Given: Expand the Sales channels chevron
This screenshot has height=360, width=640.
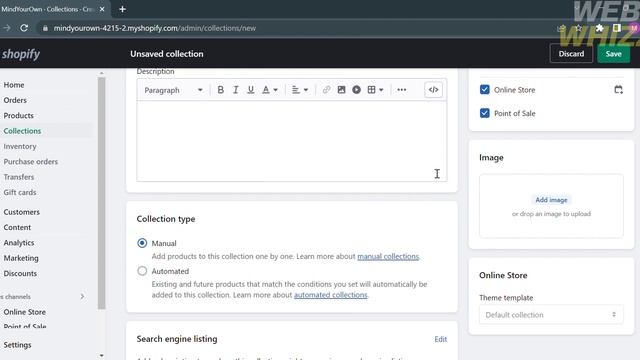Looking at the screenshot, I should coord(82,296).
